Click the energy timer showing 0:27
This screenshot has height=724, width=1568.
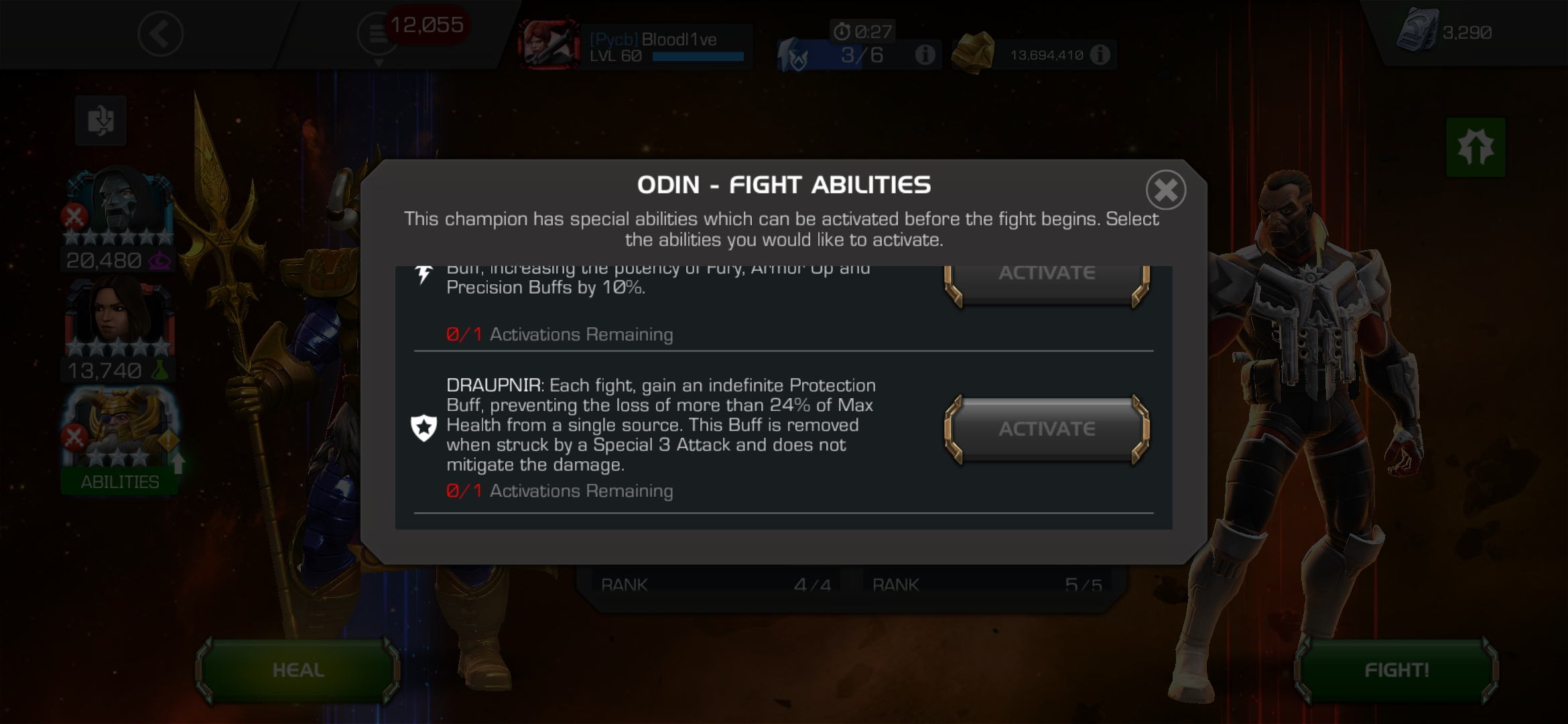[x=863, y=31]
